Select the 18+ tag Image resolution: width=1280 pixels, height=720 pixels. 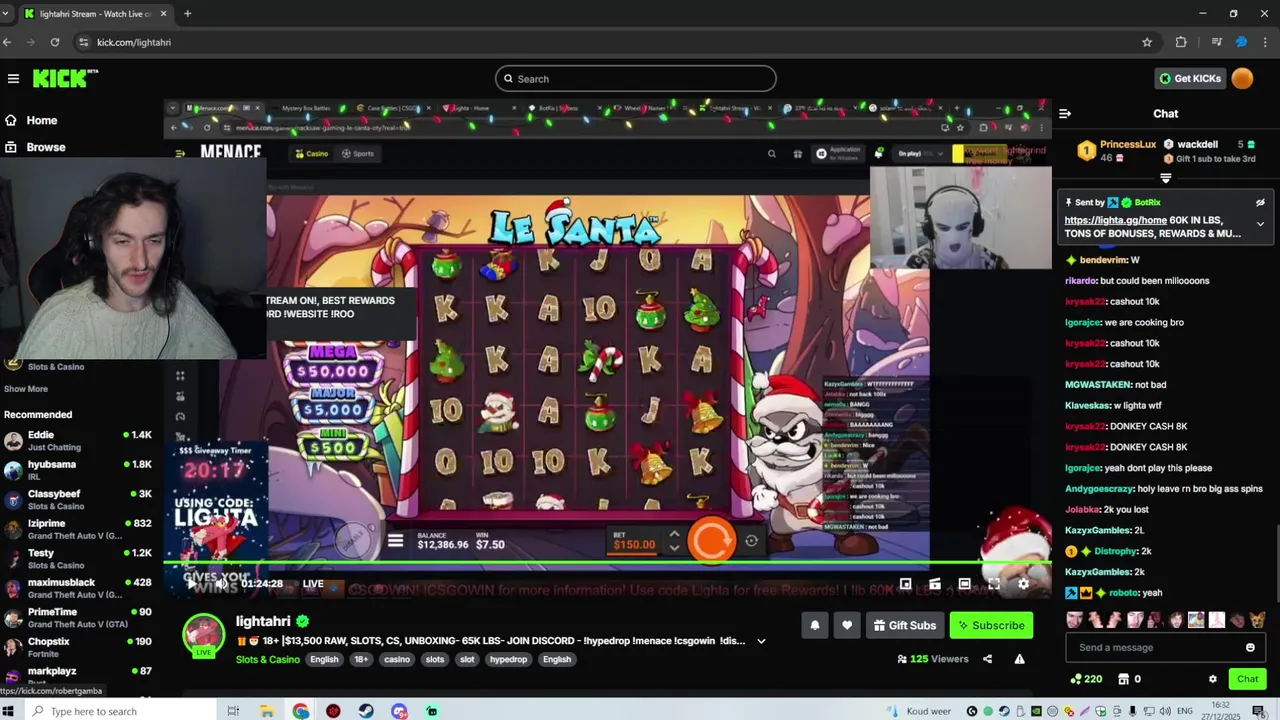(x=361, y=659)
